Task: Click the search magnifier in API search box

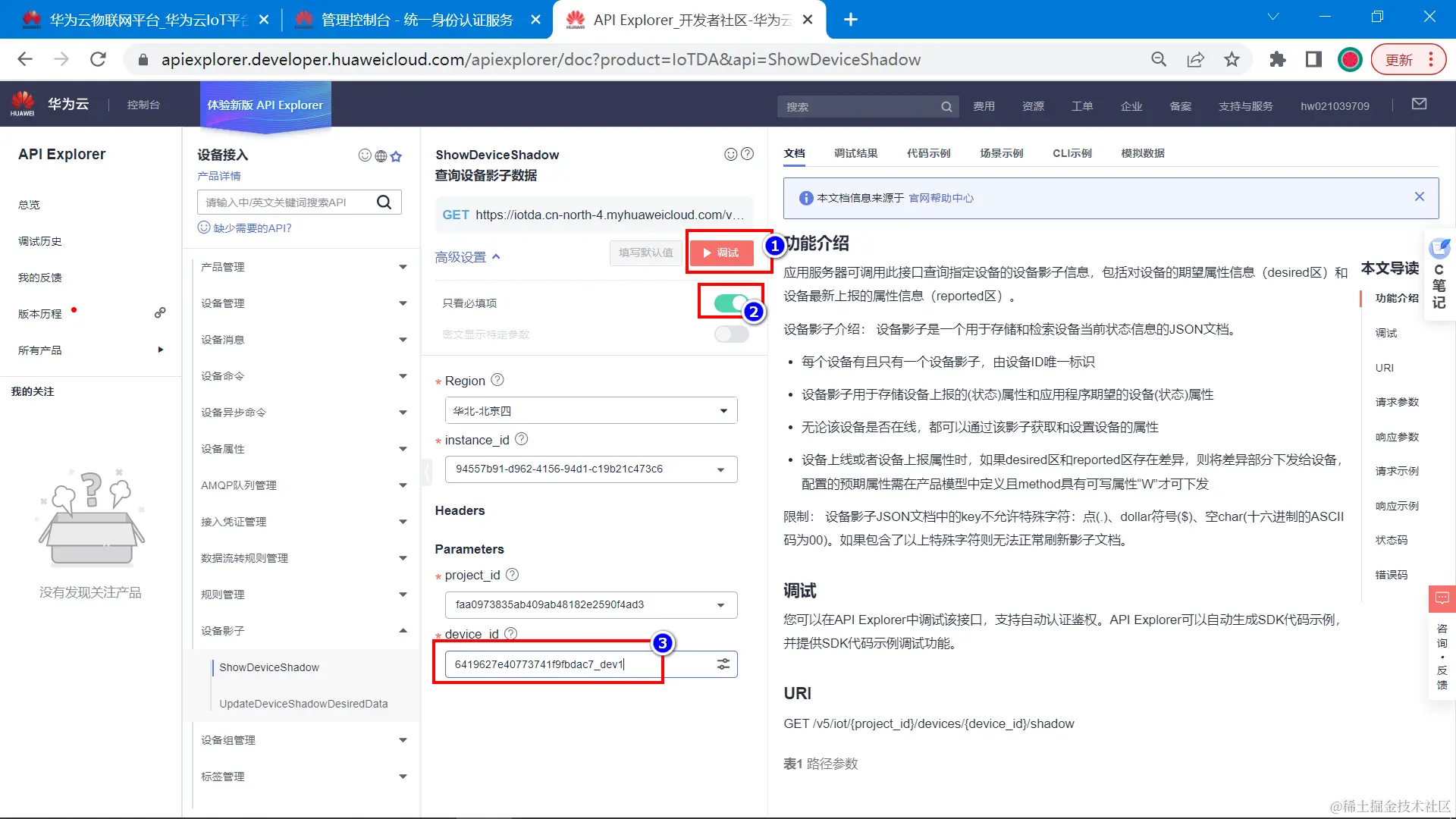Action: [384, 202]
